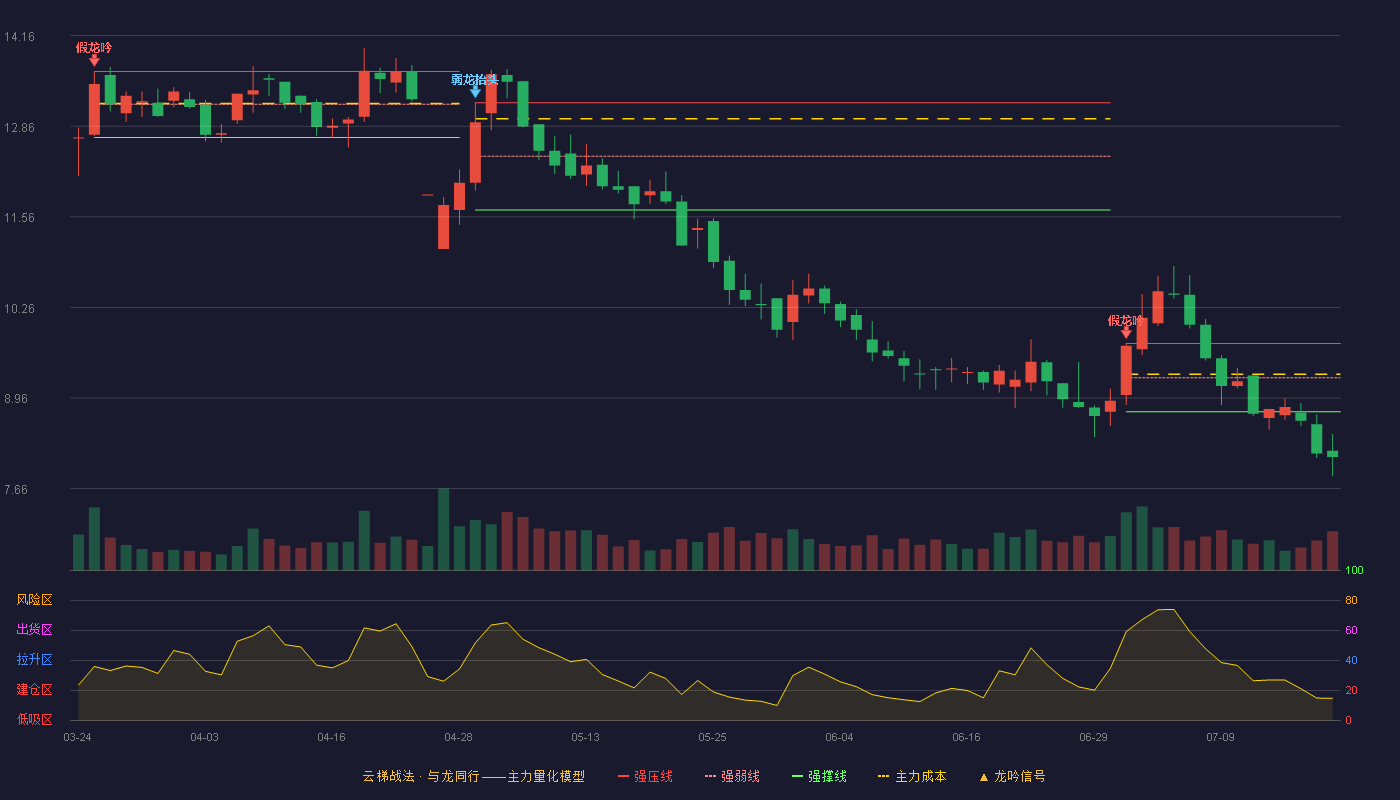Image resolution: width=1400 pixels, height=800 pixels.
Task: Click the 假龙吟 arrow marker near 06-29
Action: pyautogui.click(x=1126, y=333)
